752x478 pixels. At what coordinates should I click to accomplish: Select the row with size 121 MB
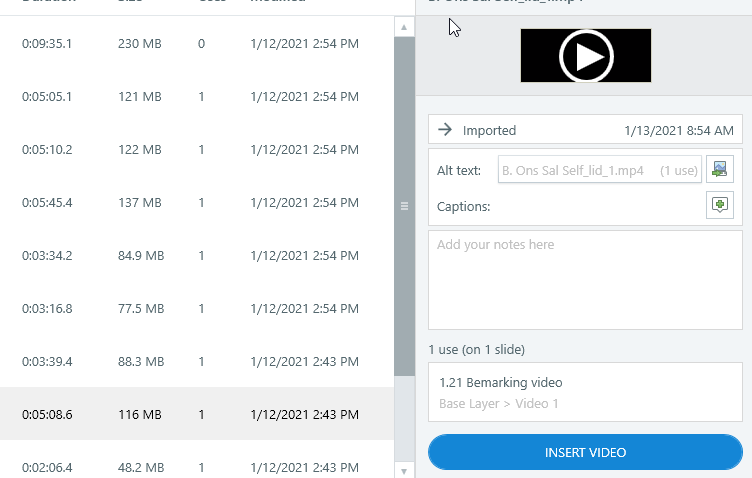[x=197, y=96]
